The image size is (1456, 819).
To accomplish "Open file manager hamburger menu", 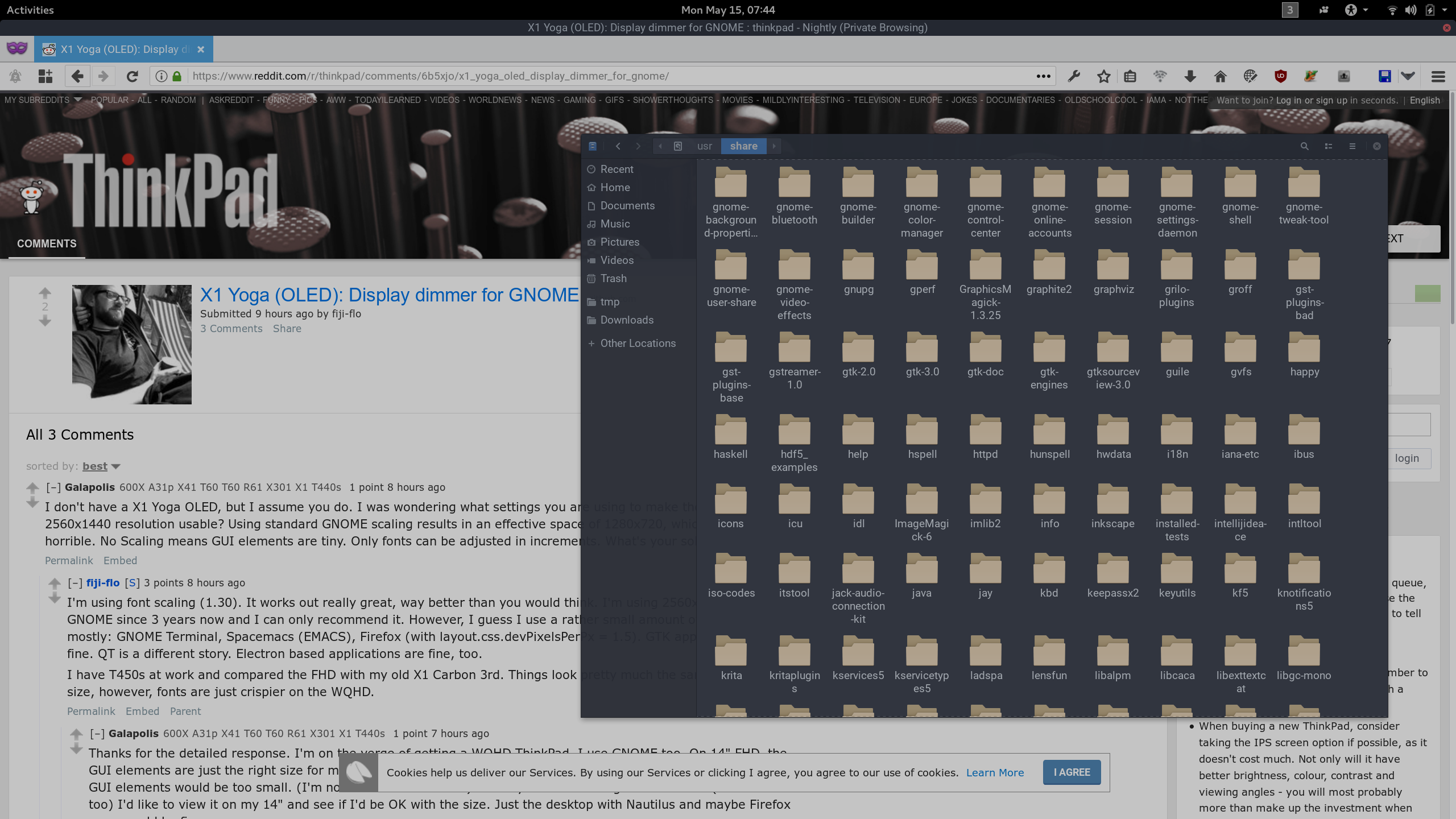I will coord(1352,146).
